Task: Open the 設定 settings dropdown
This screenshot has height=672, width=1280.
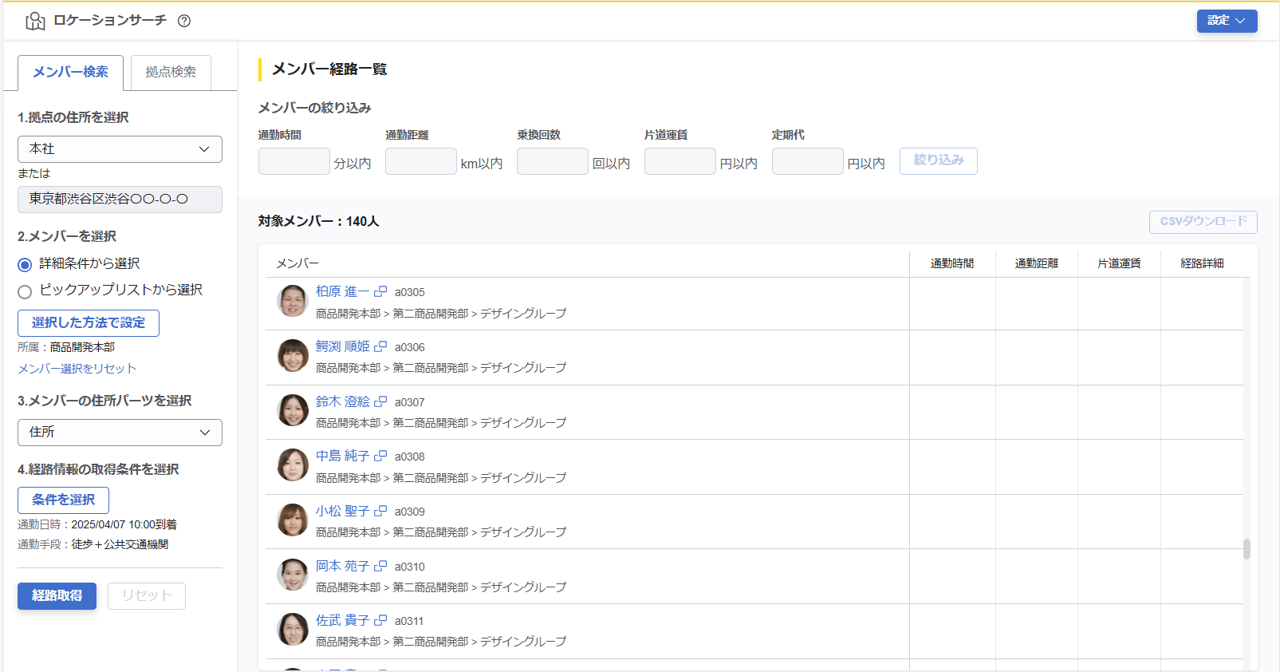Action: 1227,19
